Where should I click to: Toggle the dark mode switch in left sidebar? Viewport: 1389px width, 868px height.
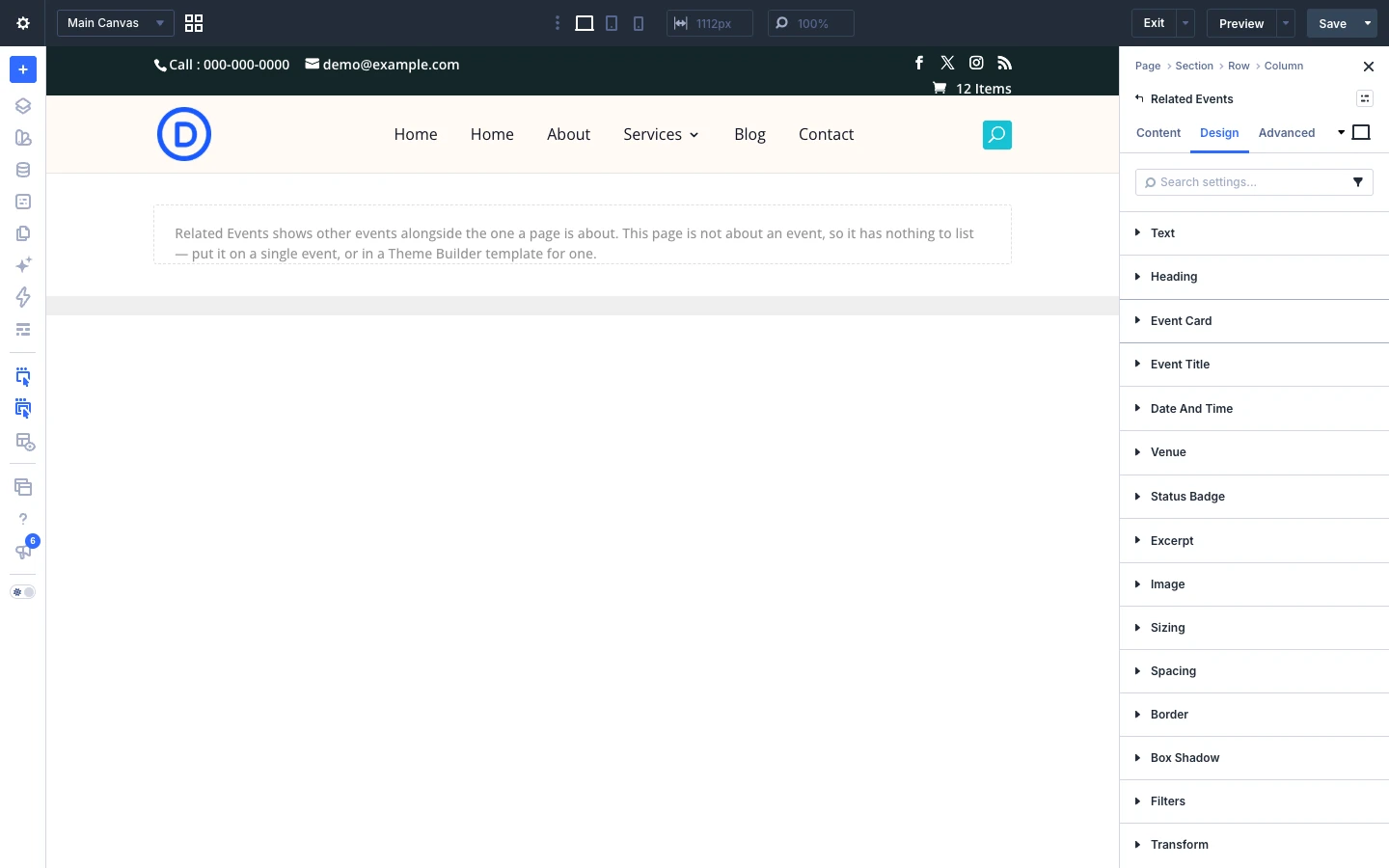coord(23,592)
